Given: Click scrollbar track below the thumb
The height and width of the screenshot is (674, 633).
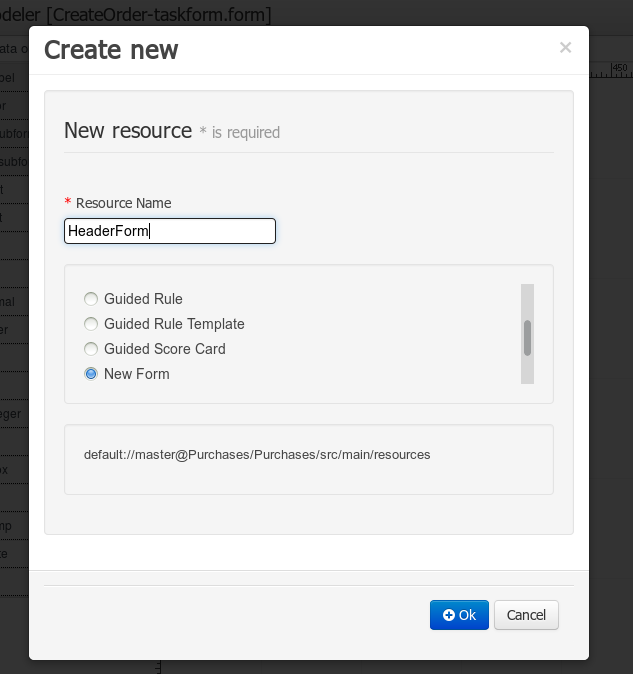Looking at the screenshot, I should (527, 371).
